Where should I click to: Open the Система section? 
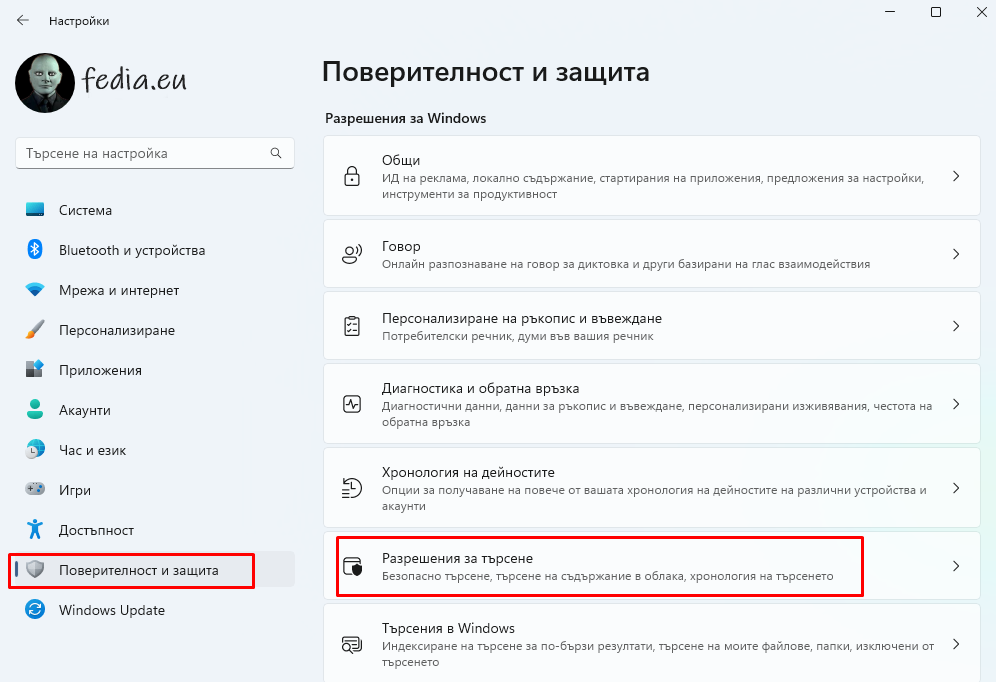pyautogui.click(x=154, y=210)
